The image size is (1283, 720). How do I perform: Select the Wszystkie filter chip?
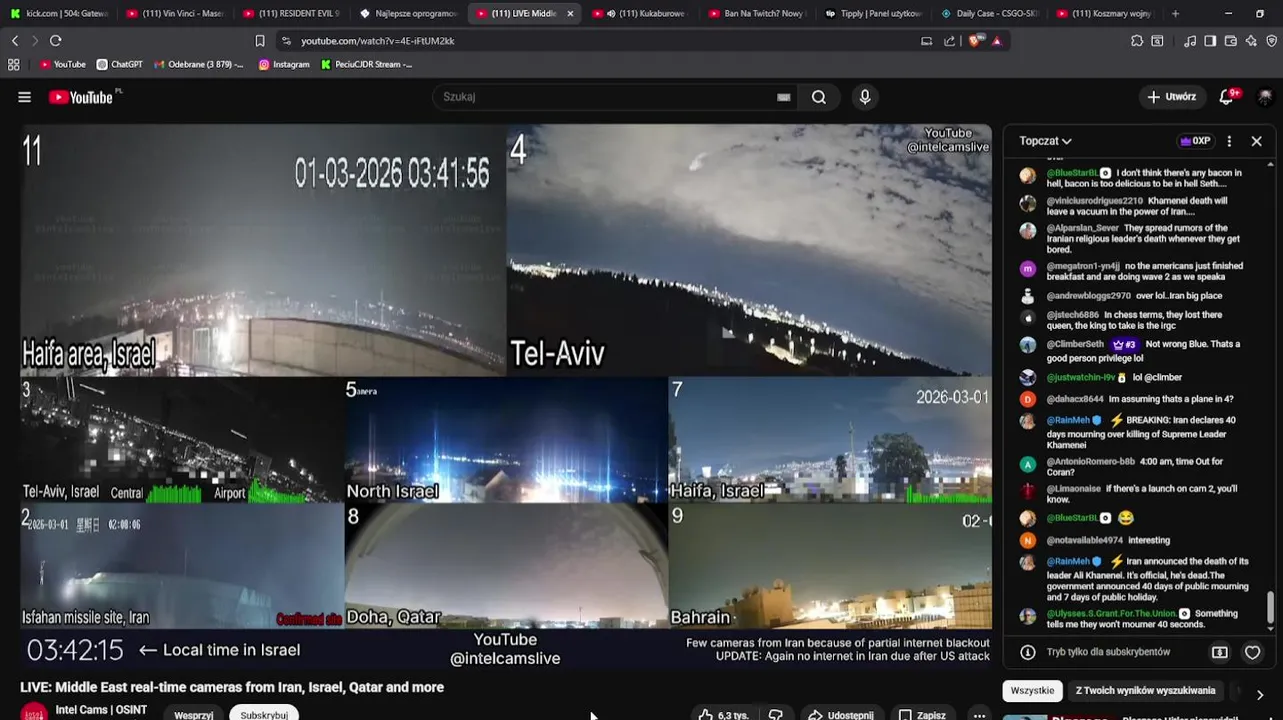[x=1032, y=691]
